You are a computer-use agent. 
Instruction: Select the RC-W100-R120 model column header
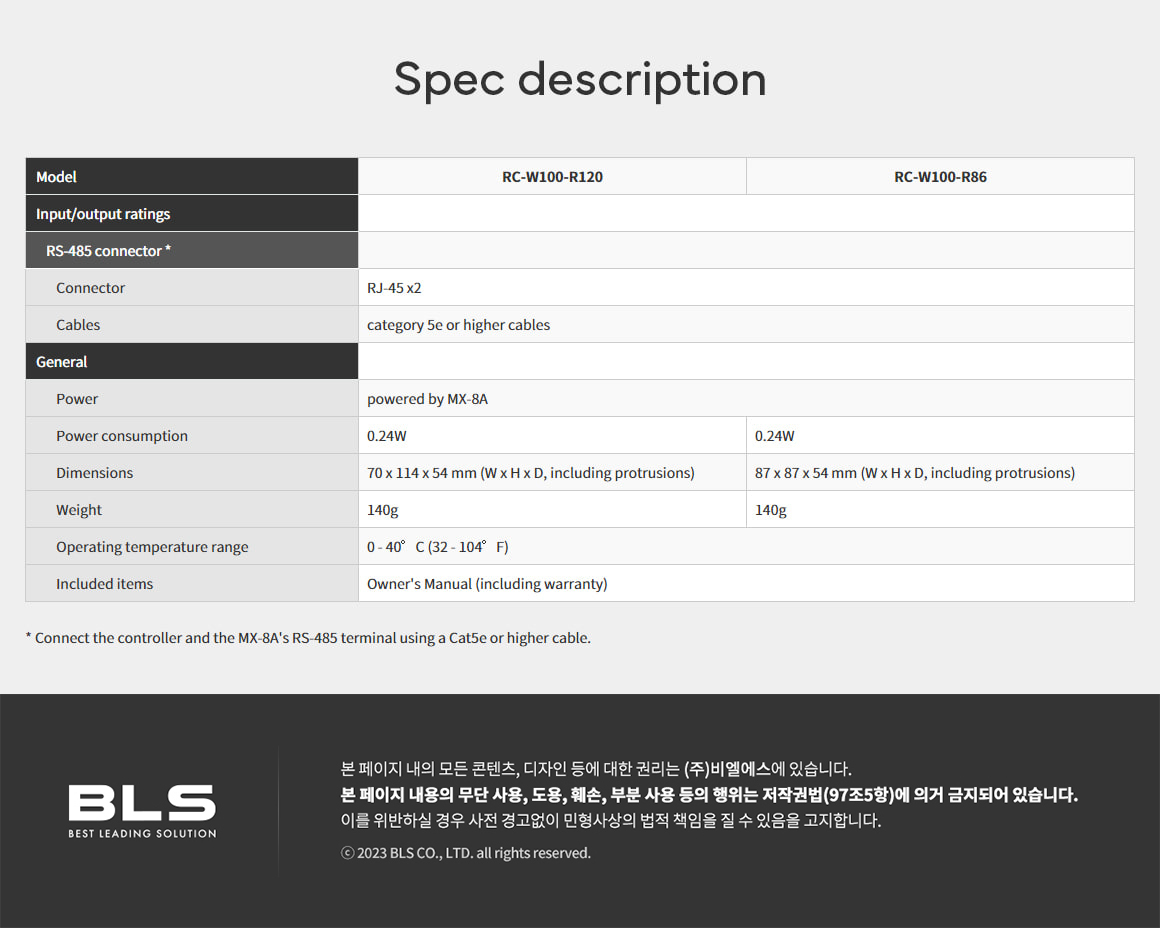[552, 176]
